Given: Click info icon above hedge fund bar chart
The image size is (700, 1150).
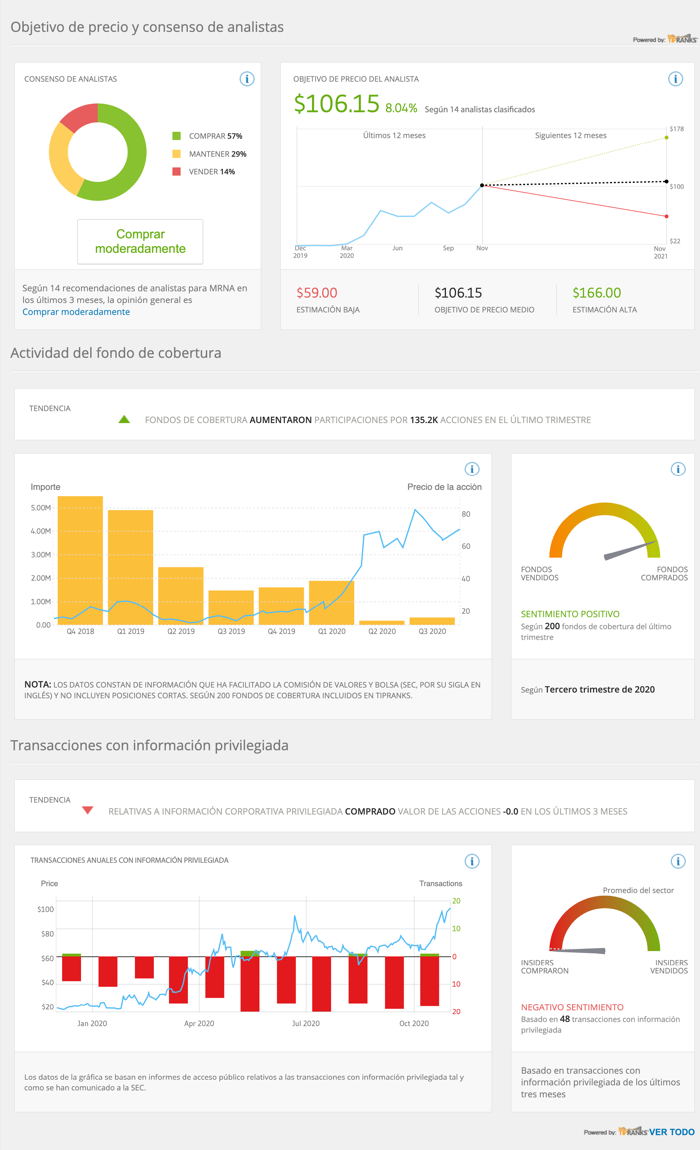Looking at the screenshot, I should pos(473,469).
